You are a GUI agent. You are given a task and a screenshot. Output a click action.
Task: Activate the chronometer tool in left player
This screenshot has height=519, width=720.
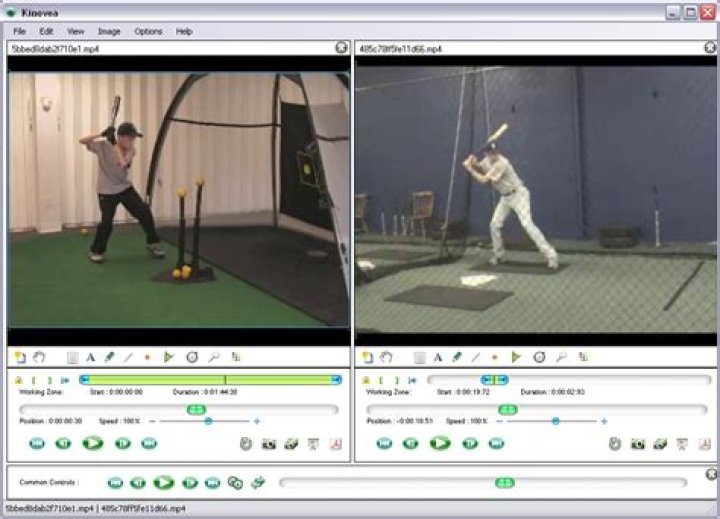tap(192, 357)
